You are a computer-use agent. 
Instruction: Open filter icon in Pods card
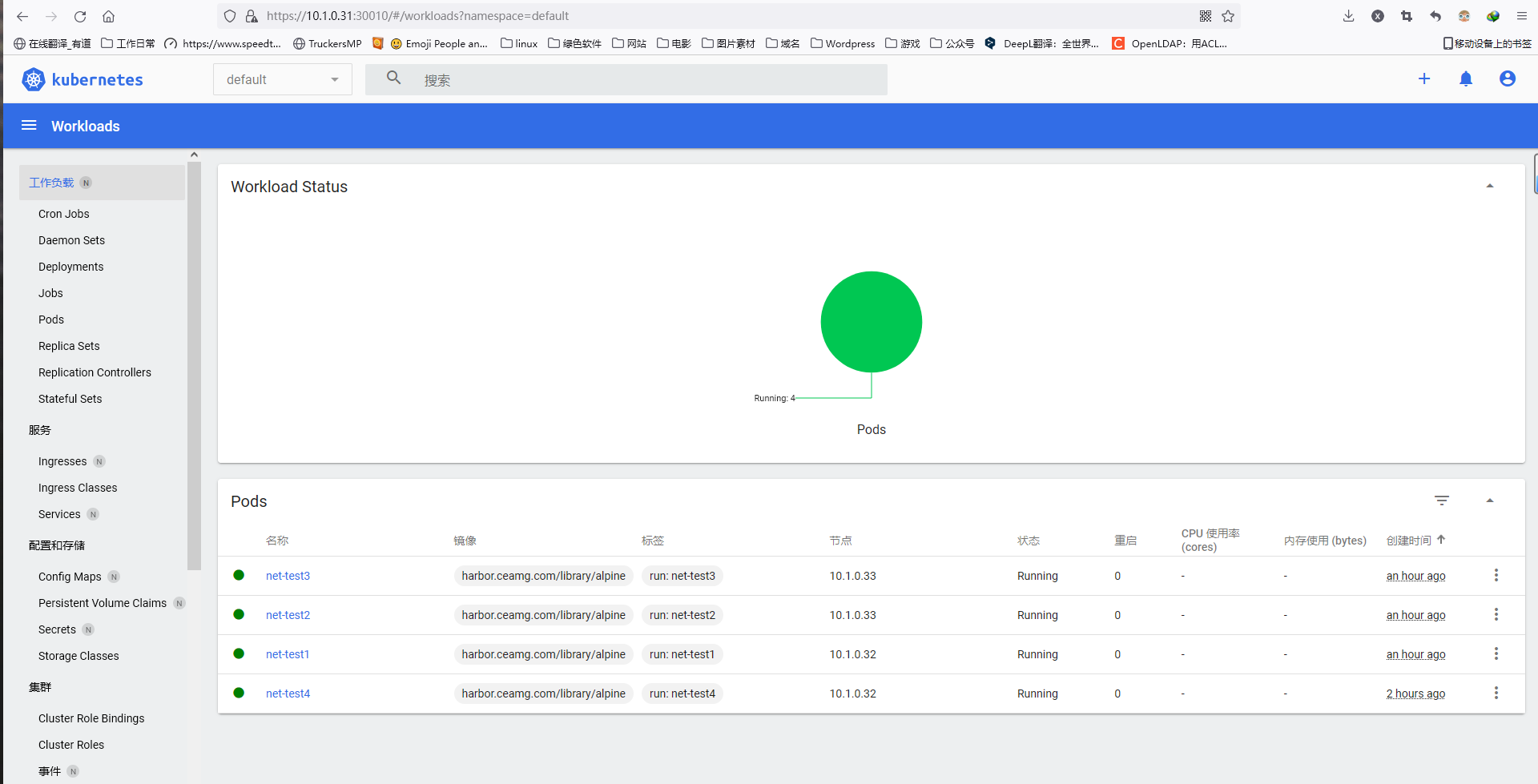coord(1442,501)
